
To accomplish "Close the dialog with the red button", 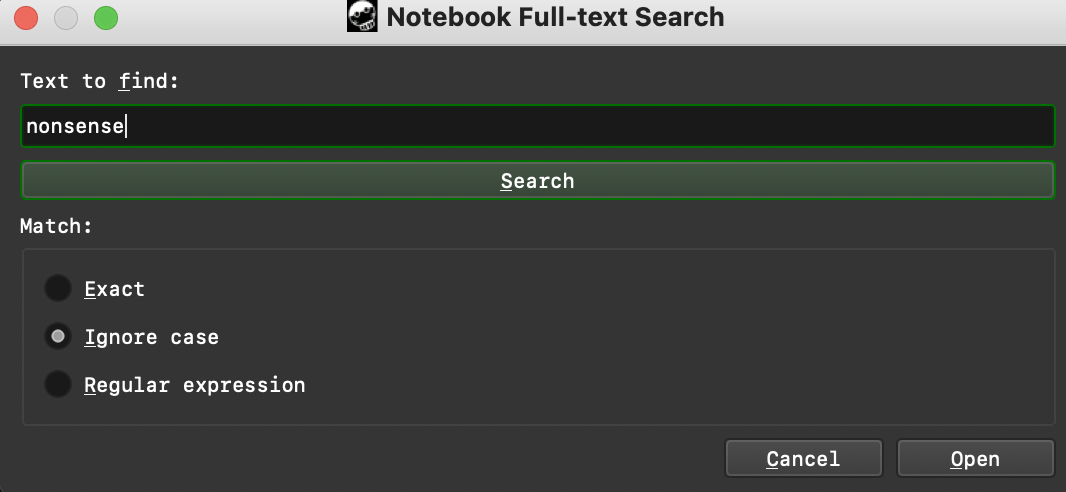I will (x=26, y=18).
